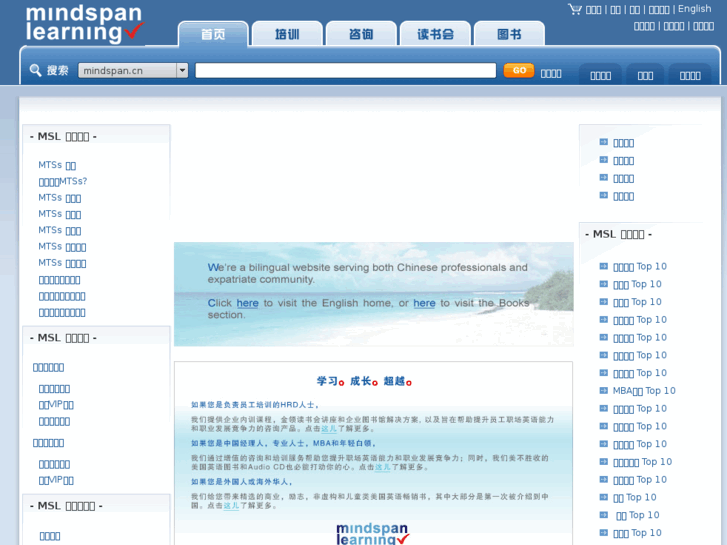The image size is (727, 545).
Task: Open the shopping cart icon
Action: [x=575, y=9]
